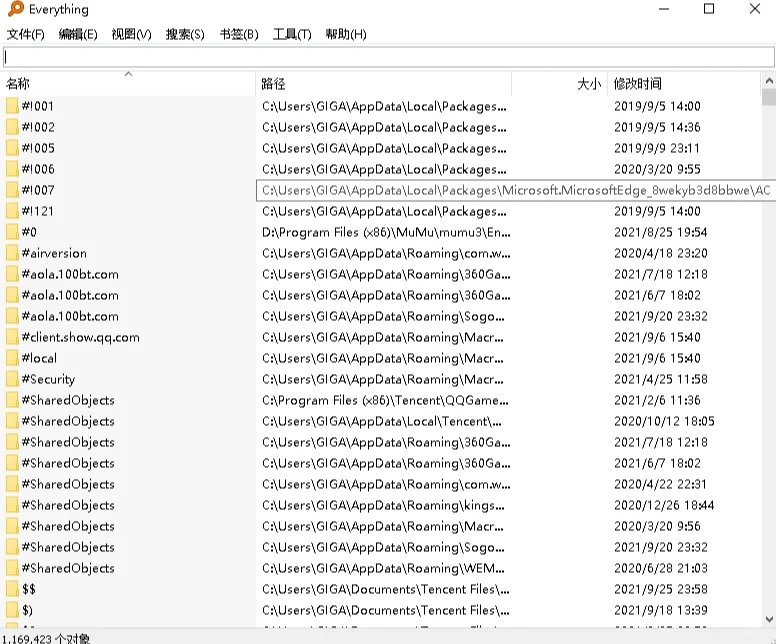Viewport: 776px width, 644px height.
Task: Select the #0 folder icon
Action: [12, 232]
